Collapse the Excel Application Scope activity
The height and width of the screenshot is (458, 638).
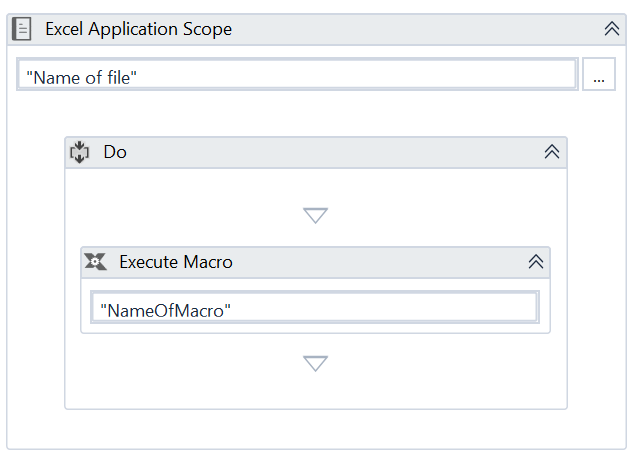pos(612,29)
